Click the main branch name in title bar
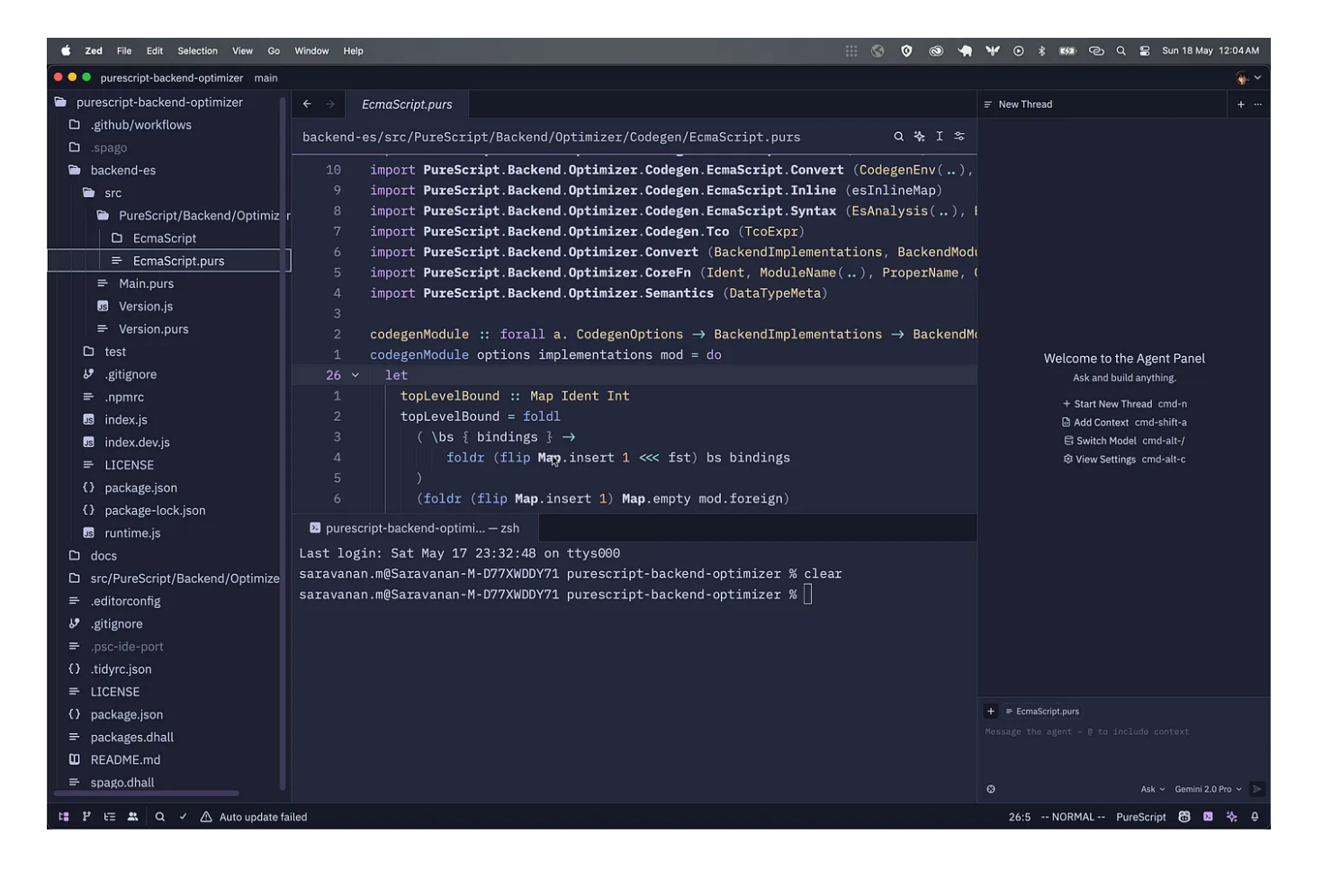The width and height of the screenshot is (1341, 896). pos(265,78)
